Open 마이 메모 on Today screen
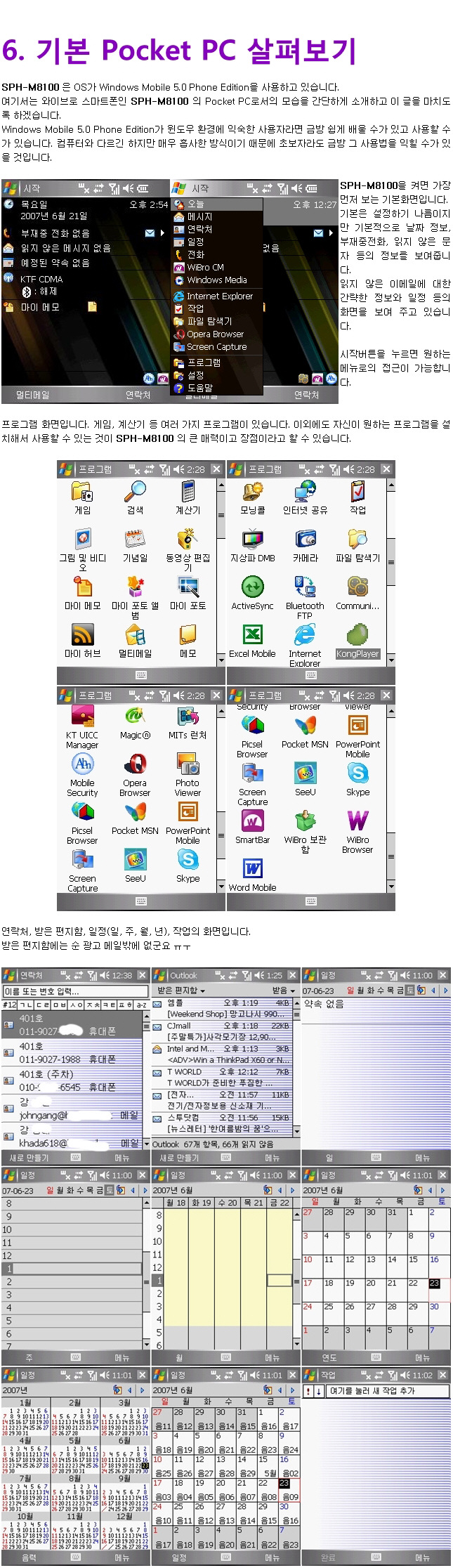The height and width of the screenshot is (1568, 453). coord(40,307)
